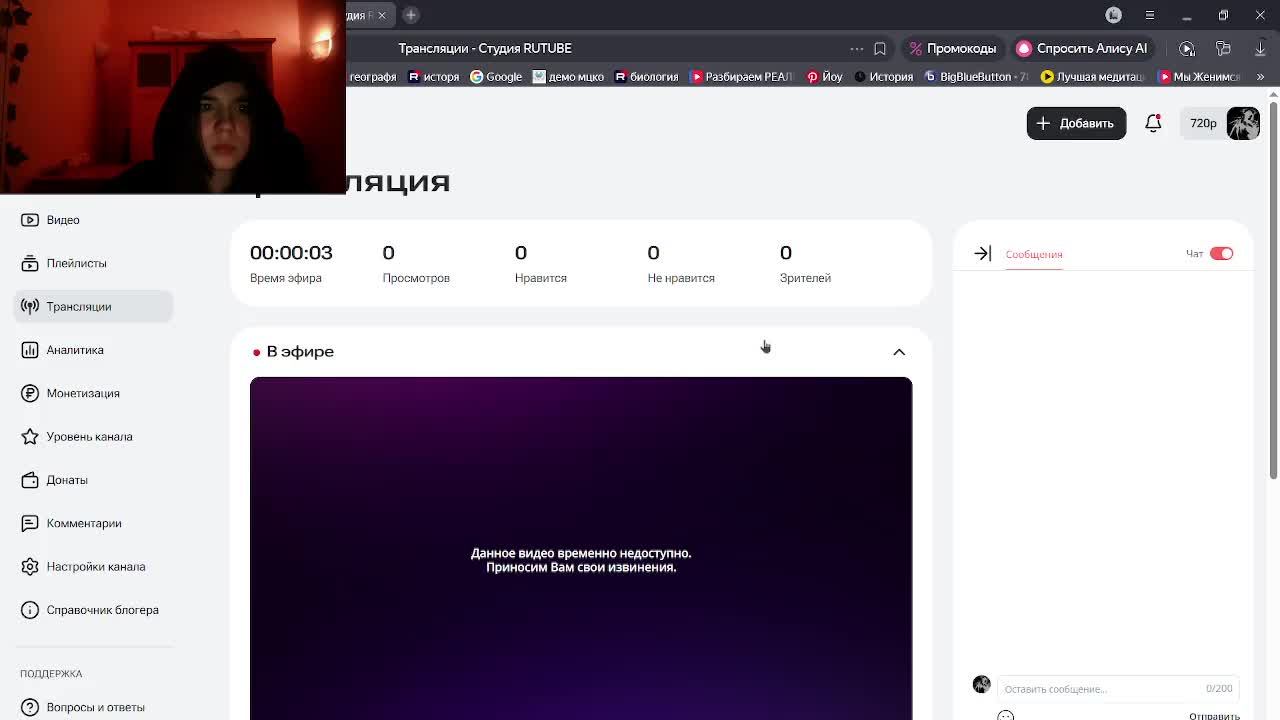1280x720 pixels.
Task: Toggle the Чат switch off
Action: pos(1221,254)
